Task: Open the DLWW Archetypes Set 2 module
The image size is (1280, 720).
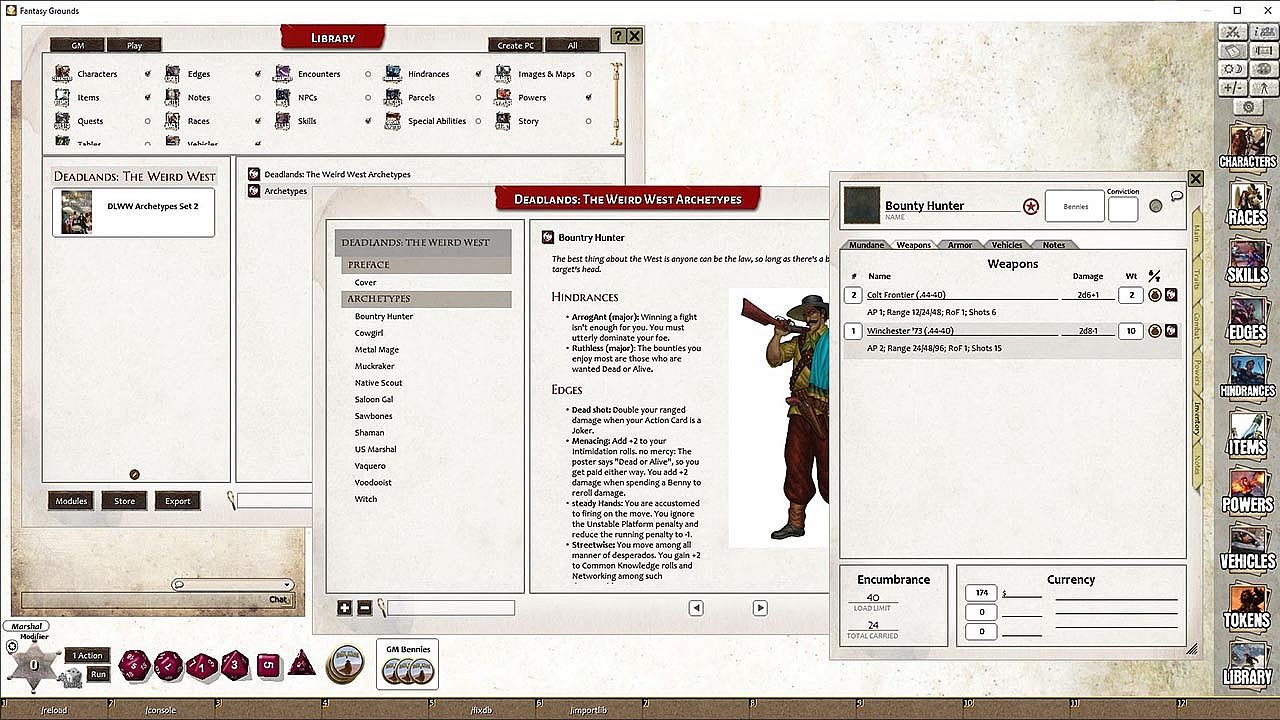Action: coord(134,212)
